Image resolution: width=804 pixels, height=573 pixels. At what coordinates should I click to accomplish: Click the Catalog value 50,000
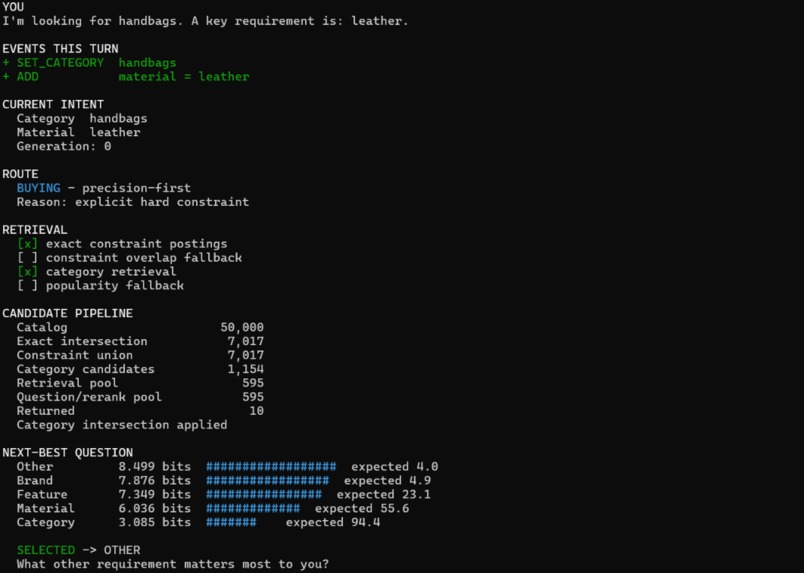(x=242, y=327)
